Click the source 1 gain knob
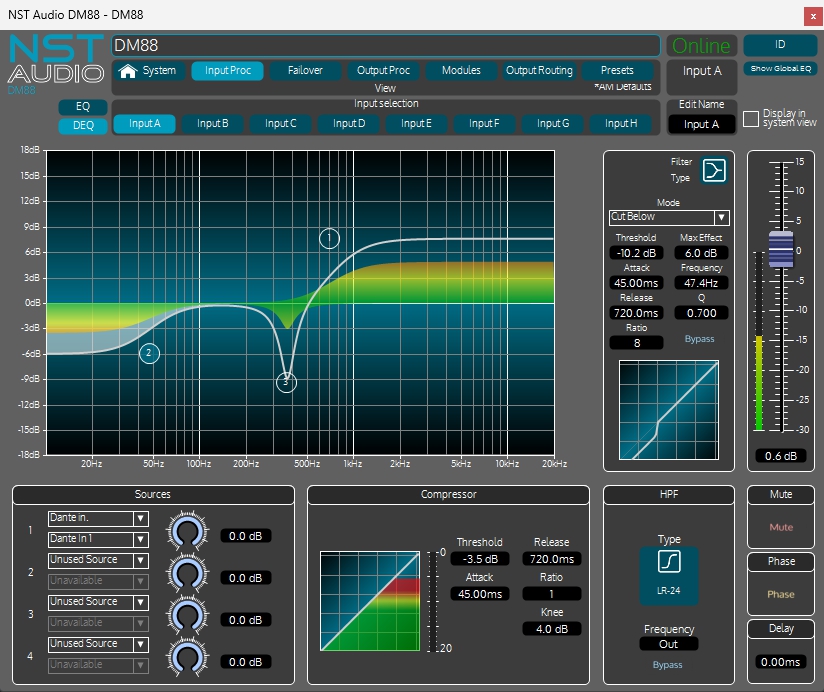 point(188,531)
